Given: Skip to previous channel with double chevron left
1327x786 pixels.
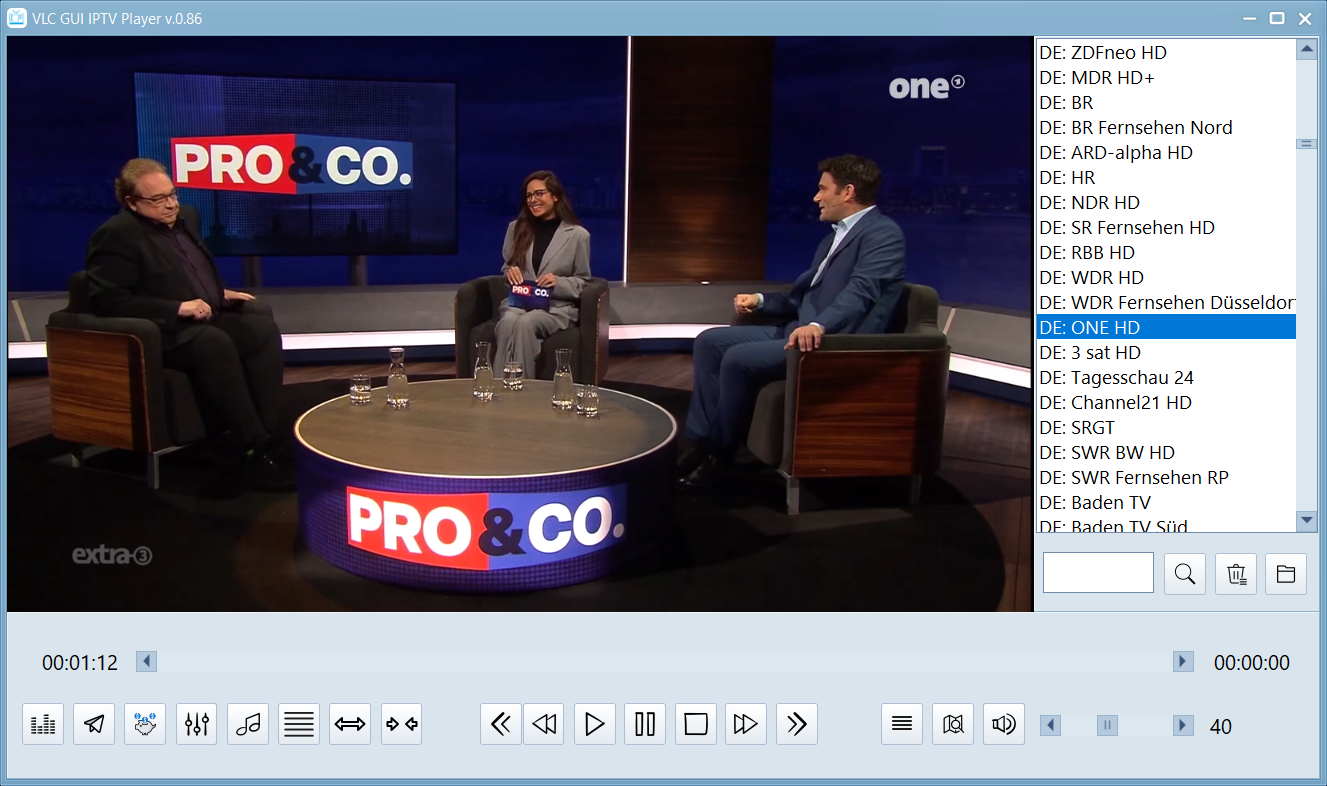Looking at the screenshot, I should [501, 724].
